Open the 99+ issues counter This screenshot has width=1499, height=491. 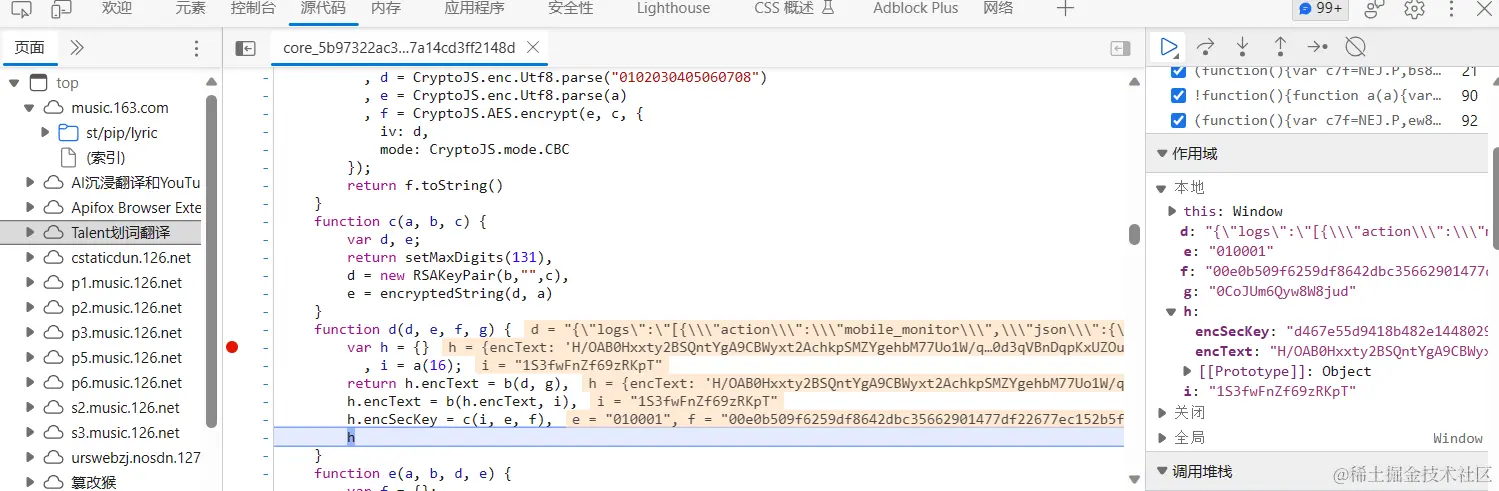click(x=1321, y=8)
